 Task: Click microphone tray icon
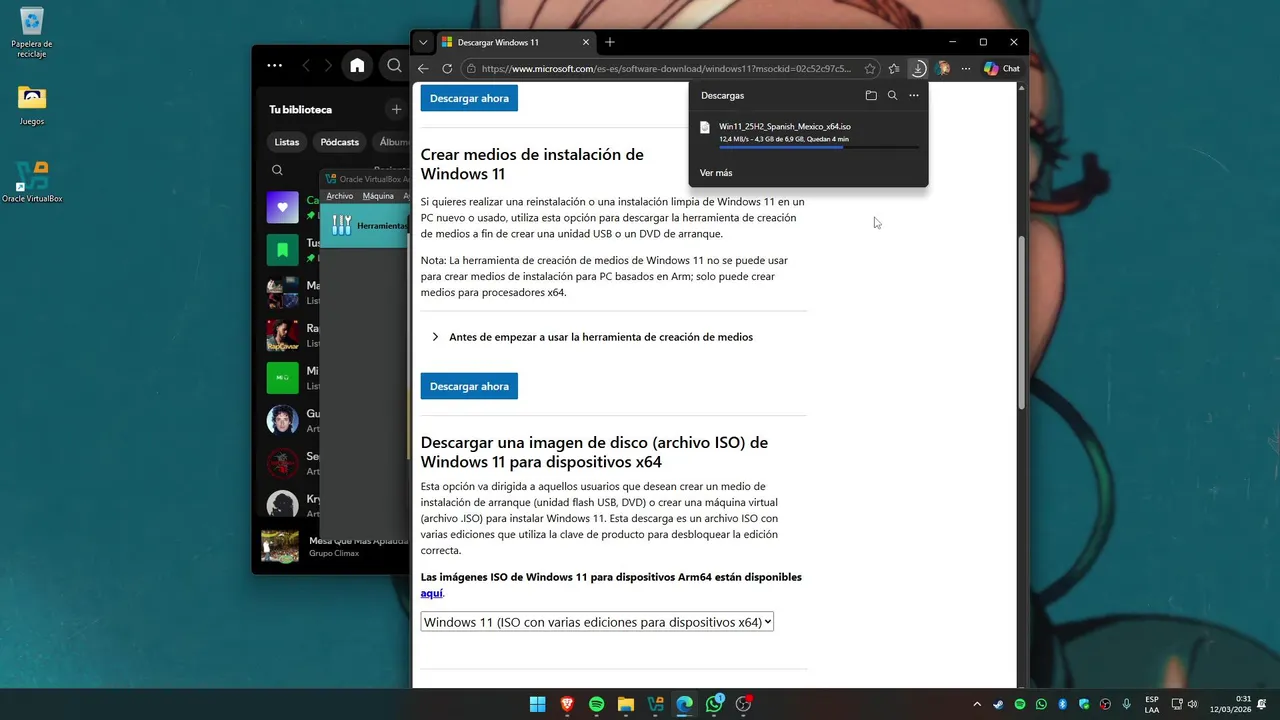click(x=1127, y=704)
